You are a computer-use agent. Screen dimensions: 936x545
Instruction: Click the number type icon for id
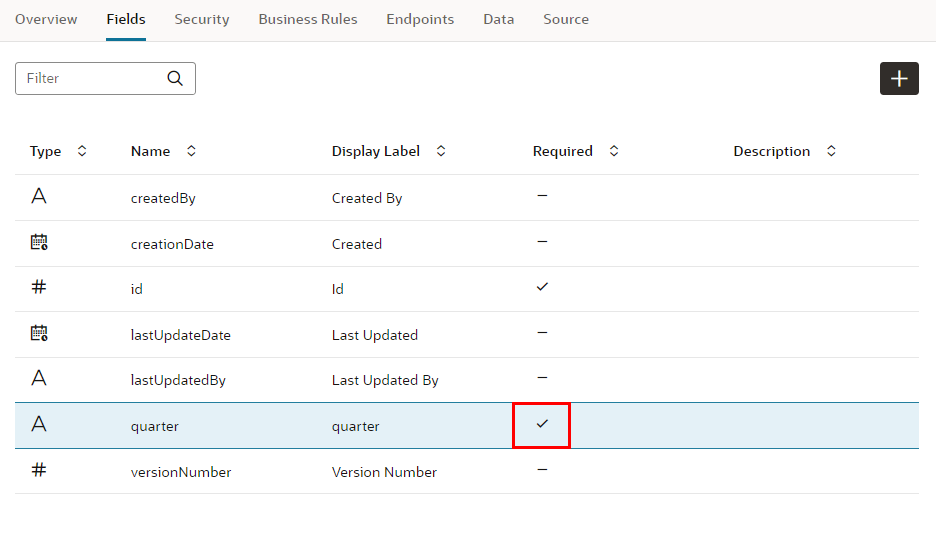(x=39, y=287)
